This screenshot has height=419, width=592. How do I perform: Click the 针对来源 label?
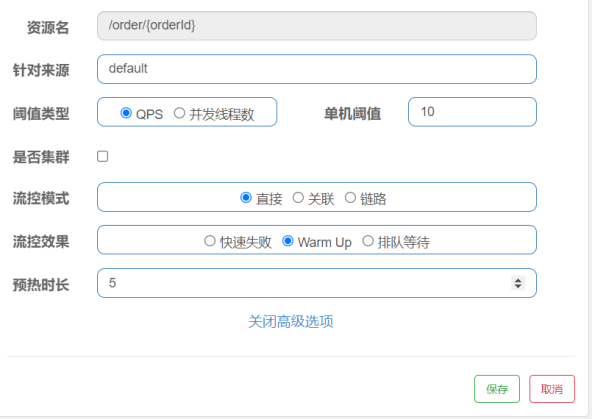(x=41, y=70)
